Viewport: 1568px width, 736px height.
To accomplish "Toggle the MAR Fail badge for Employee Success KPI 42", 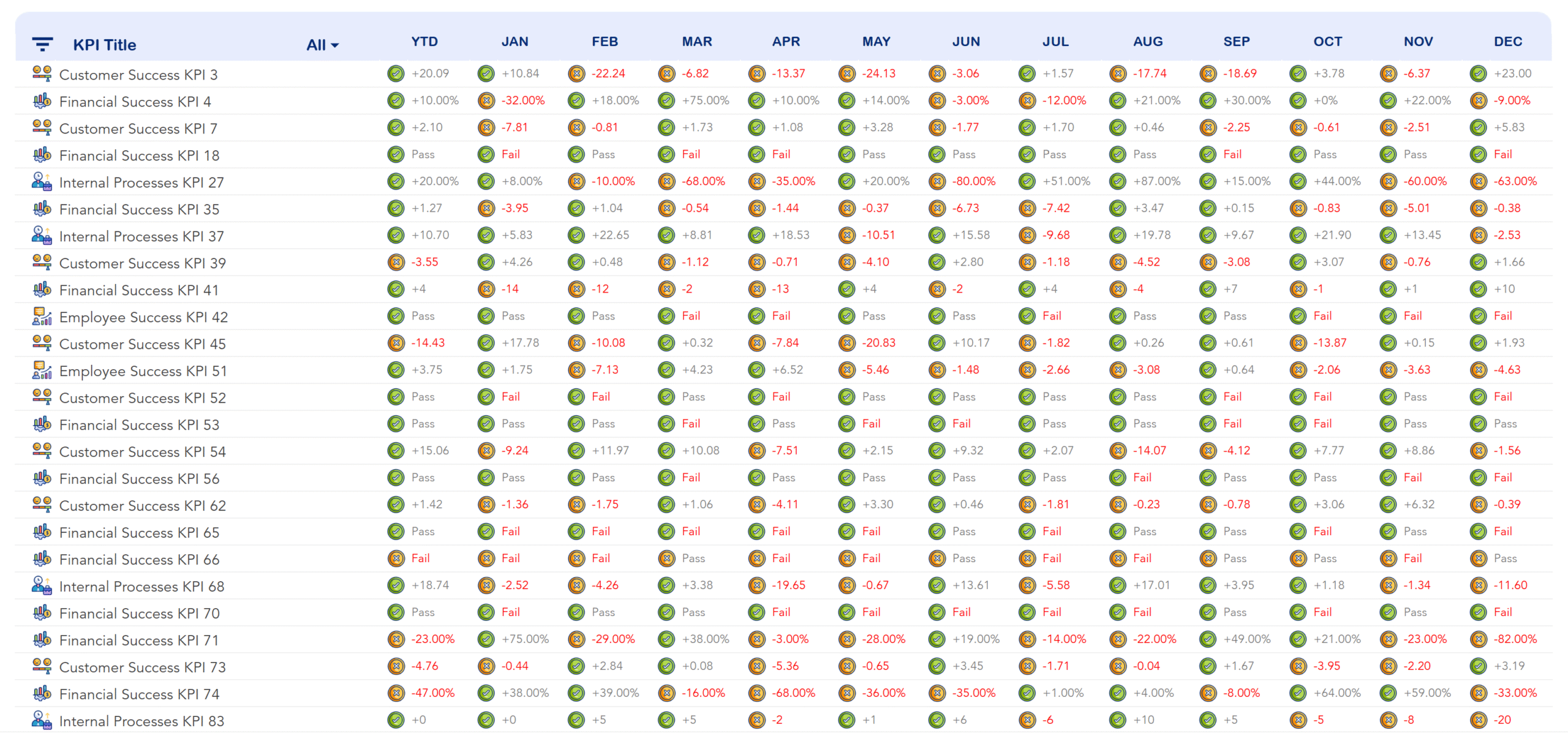I will click(665, 316).
